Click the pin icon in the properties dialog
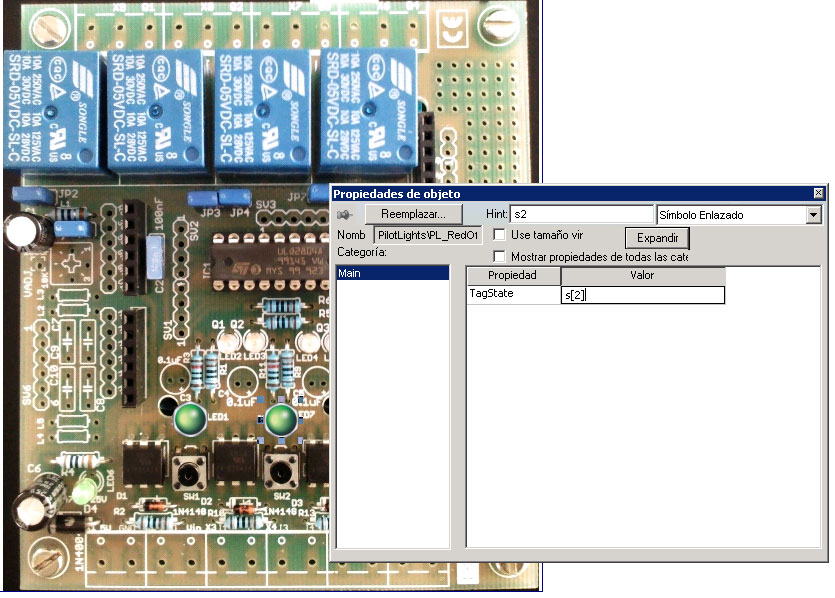The height and width of the screenshot is (598, 835). point(345,215)
